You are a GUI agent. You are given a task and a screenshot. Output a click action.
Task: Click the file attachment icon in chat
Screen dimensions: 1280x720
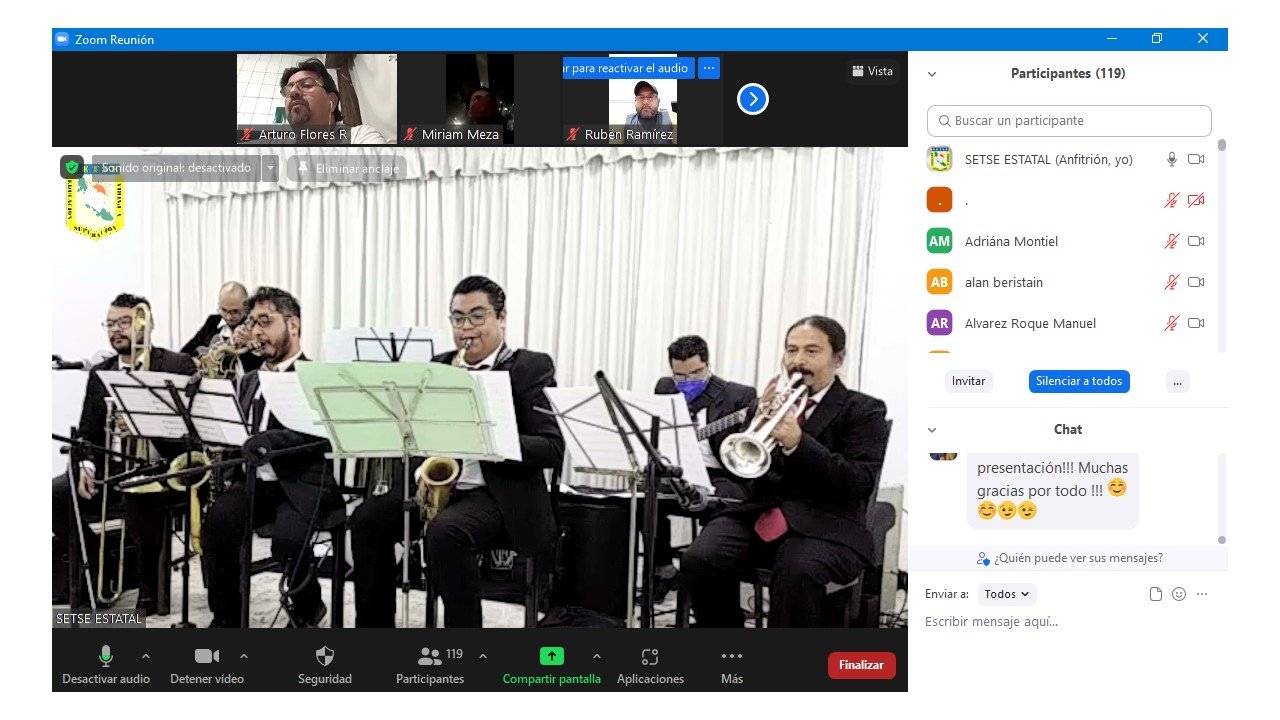point(1156,594)
